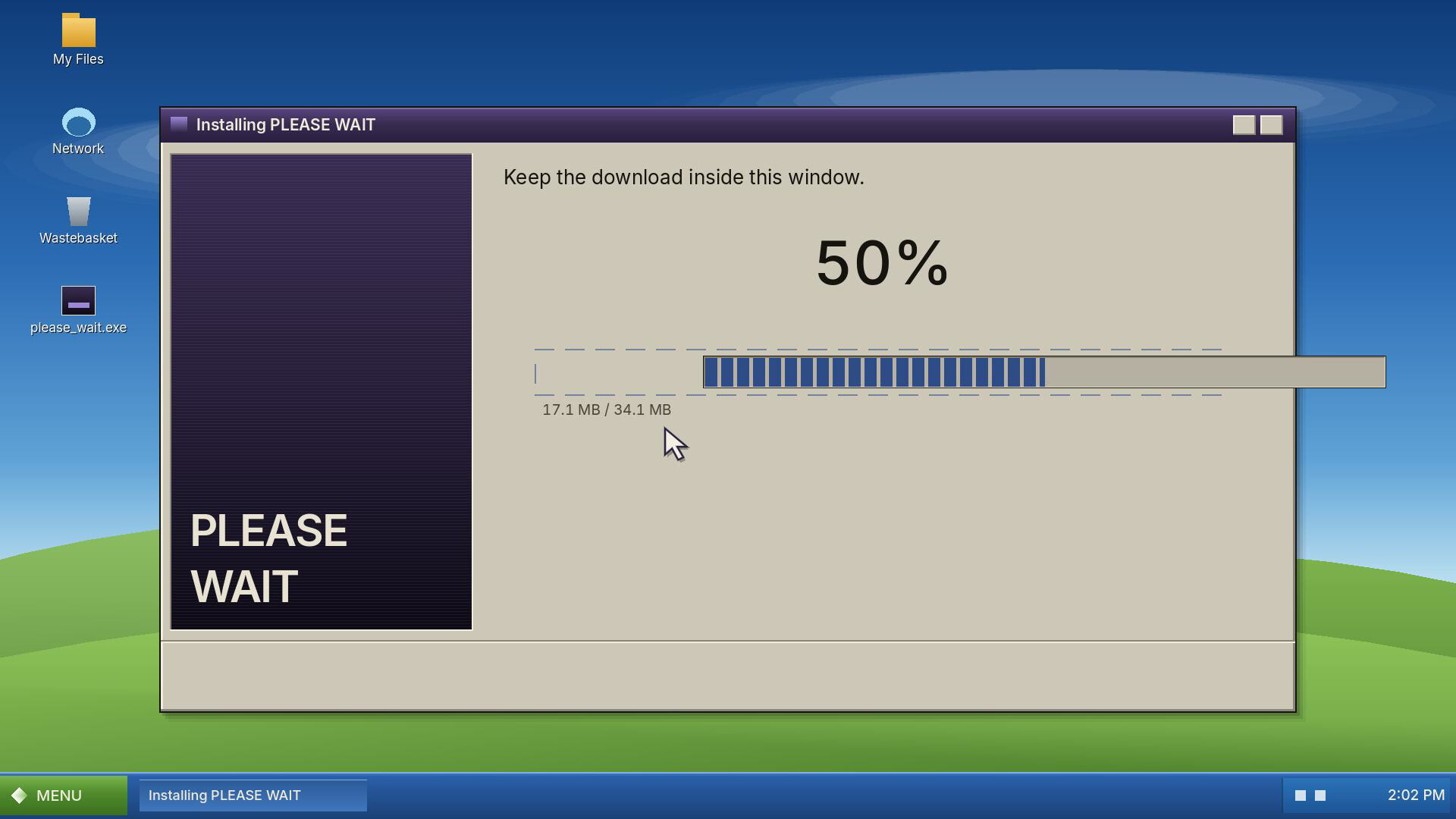
Task: Open the MENU start button
Action: coord(64,795)
